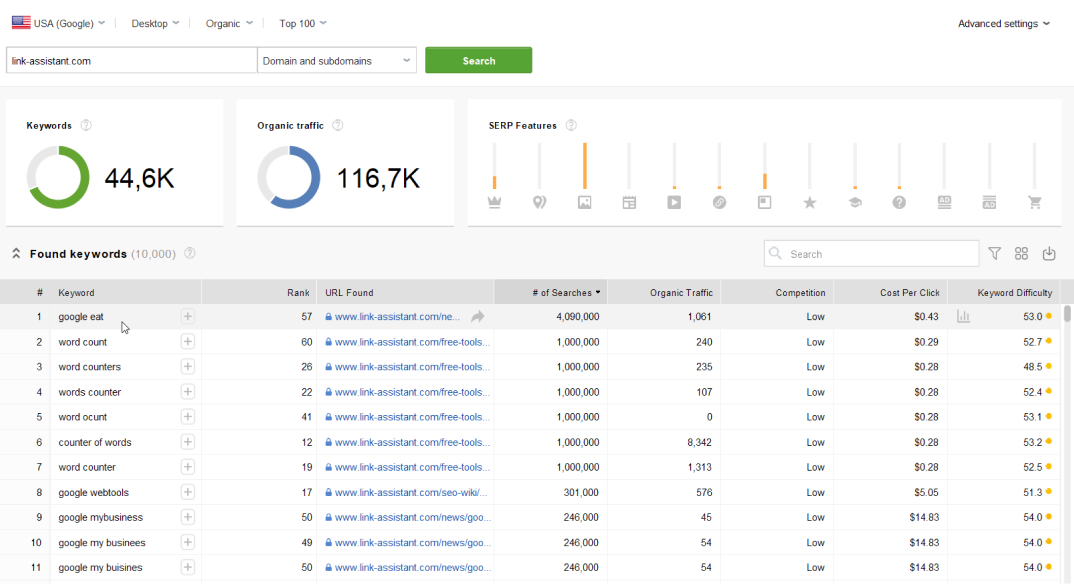Viewport: 1074px width, 584px height.
Task: Expand the Advanced settings menu
Action: coord(1003,24)
